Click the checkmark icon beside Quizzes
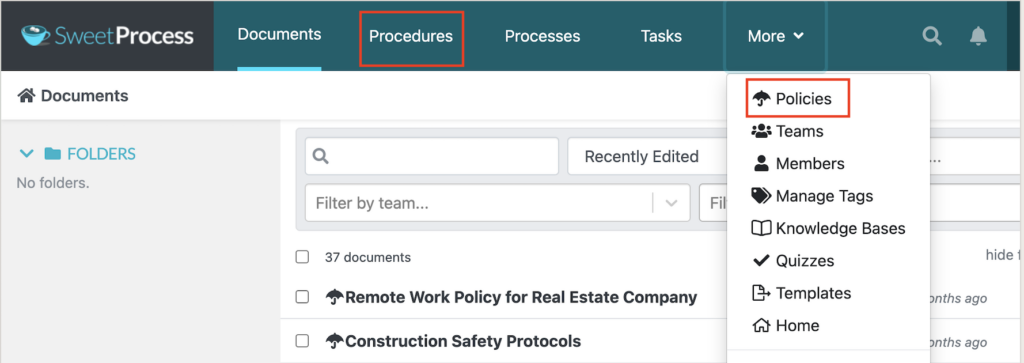The width and height of the screenshot is (1024, 363). 761,260
